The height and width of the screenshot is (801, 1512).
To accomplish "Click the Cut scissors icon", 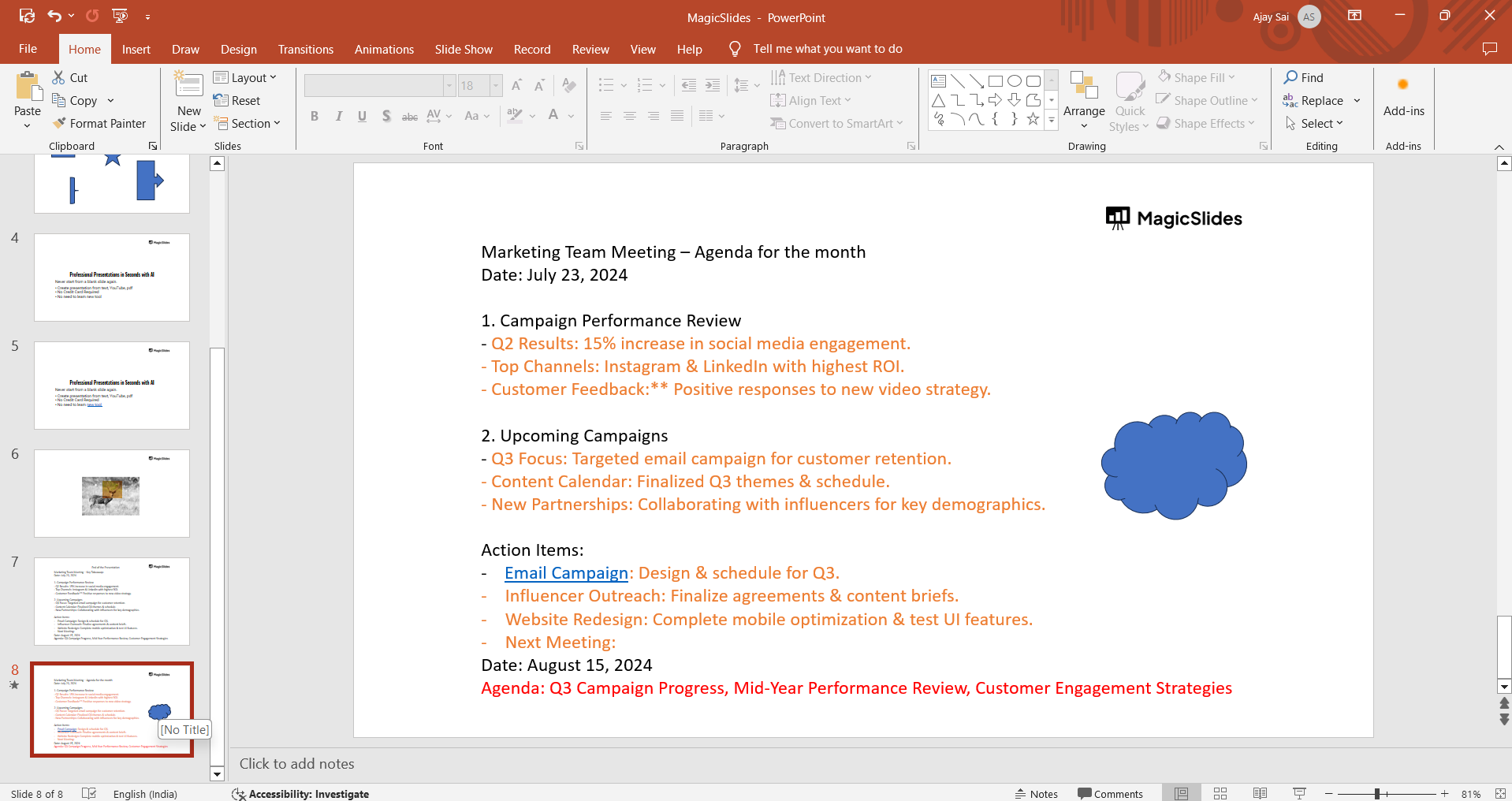I will tap(59, 78).
